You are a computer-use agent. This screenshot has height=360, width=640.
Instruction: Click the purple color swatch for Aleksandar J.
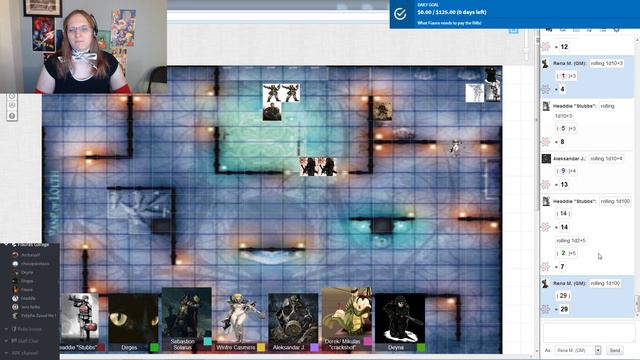click(x=314, y=348)
